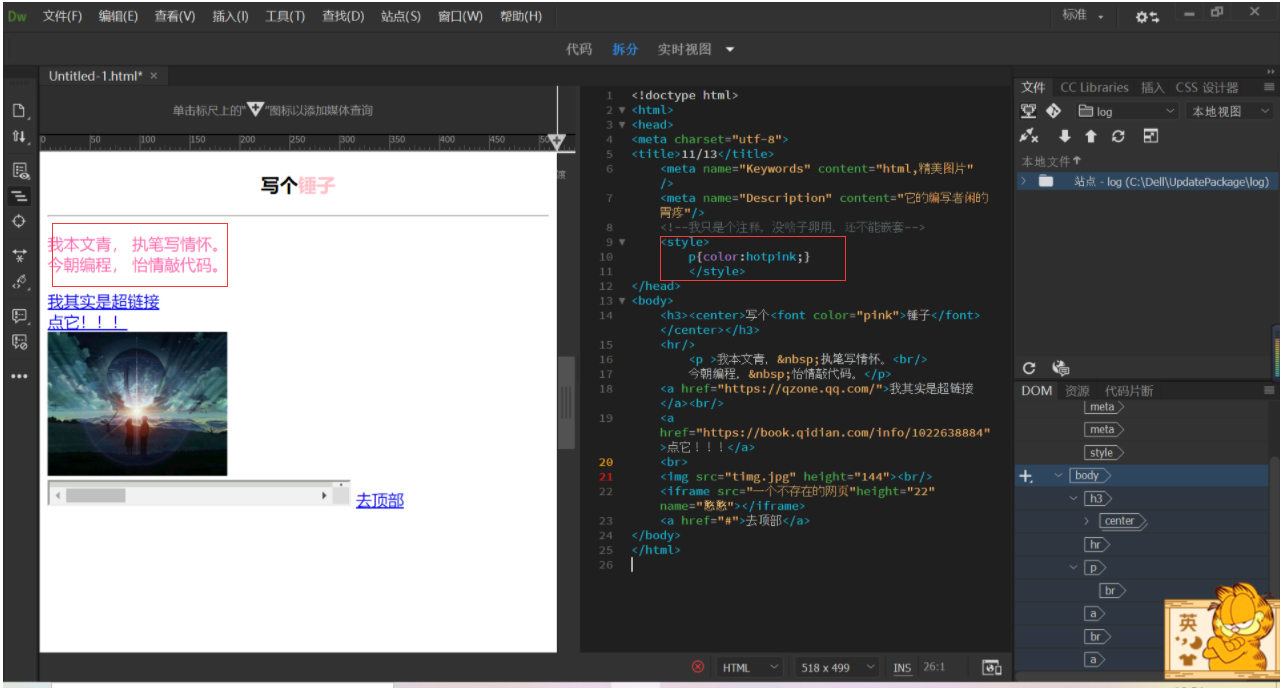Click the connect to remote server icon
Viewport: 1280px width, 688px height.
1029,111
